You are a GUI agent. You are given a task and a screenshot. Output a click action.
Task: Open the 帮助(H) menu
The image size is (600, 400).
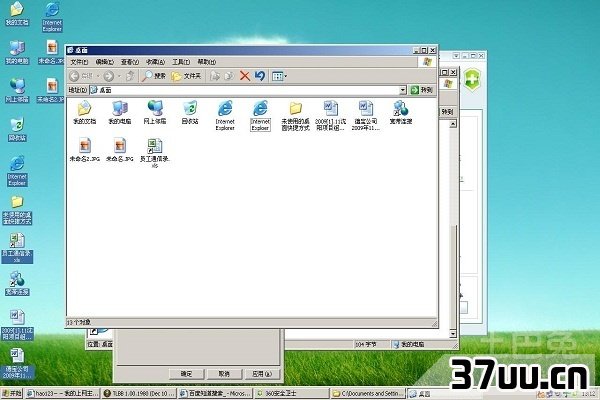pyautogui.click(x=207, y=62)
